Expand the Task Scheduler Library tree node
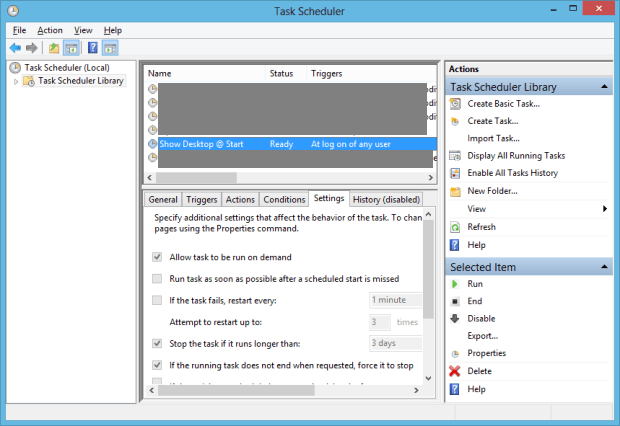The height and width of the screenshot is (426, 620). (16, 81)
